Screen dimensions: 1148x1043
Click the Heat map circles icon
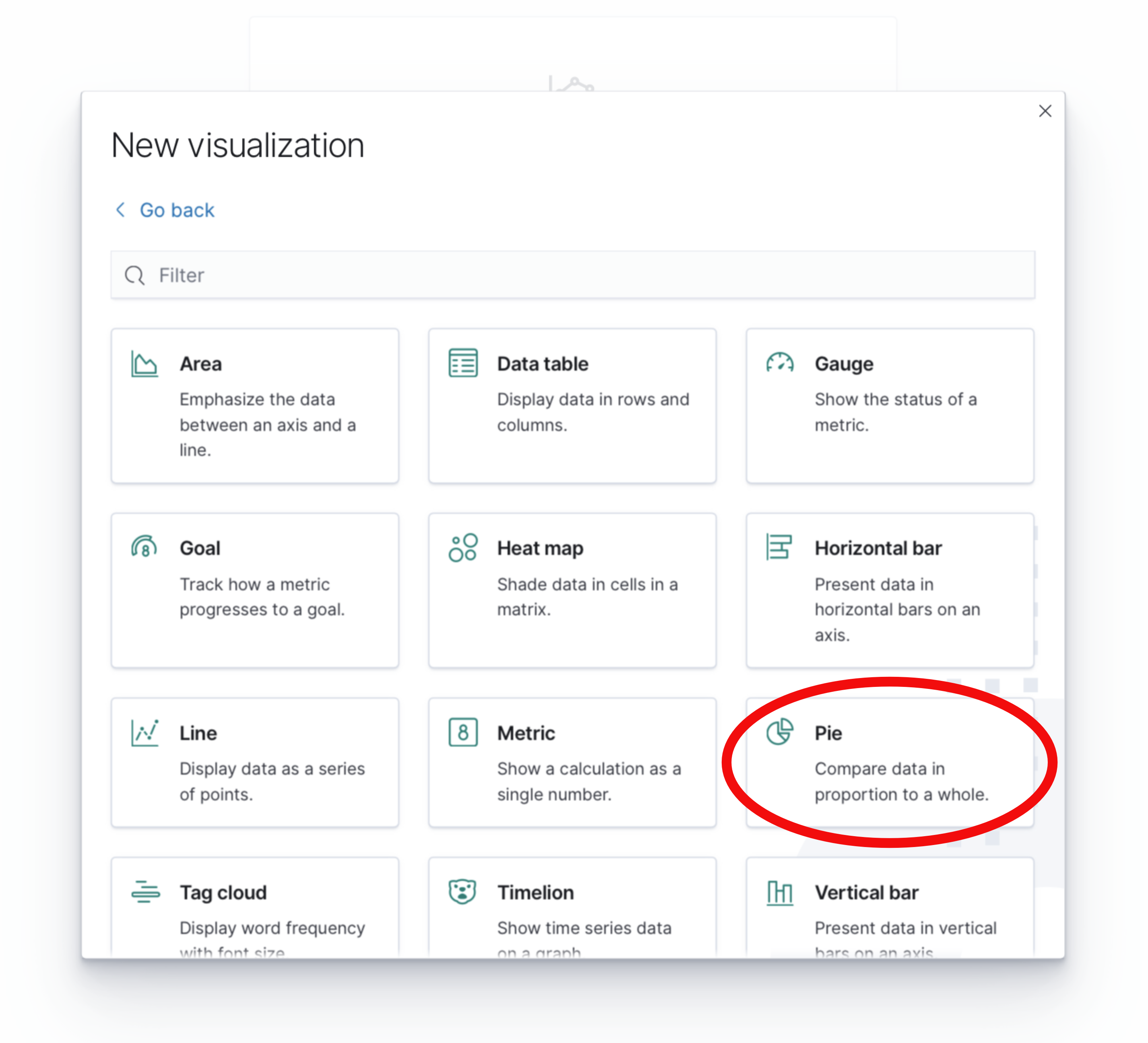pos(463,547)
